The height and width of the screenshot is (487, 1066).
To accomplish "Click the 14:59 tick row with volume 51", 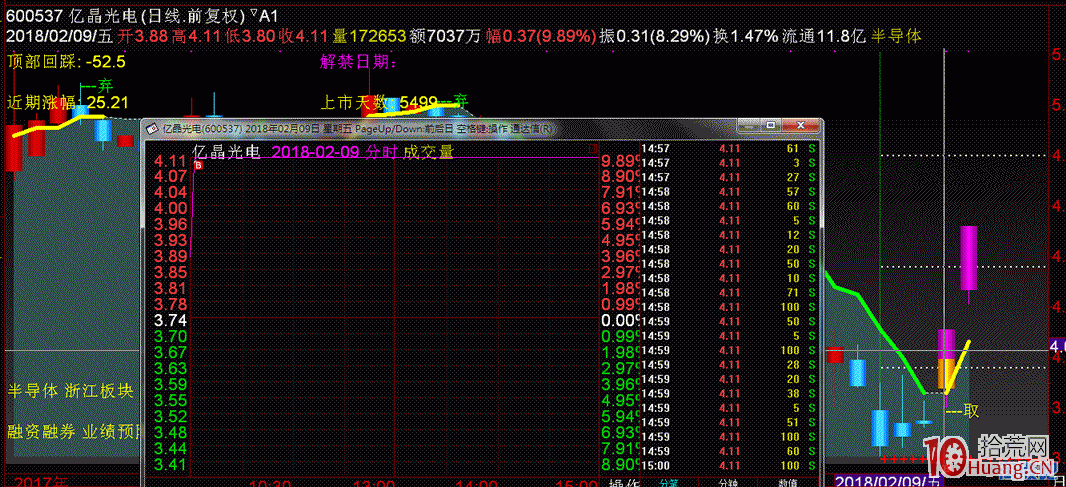I will 730,422.
